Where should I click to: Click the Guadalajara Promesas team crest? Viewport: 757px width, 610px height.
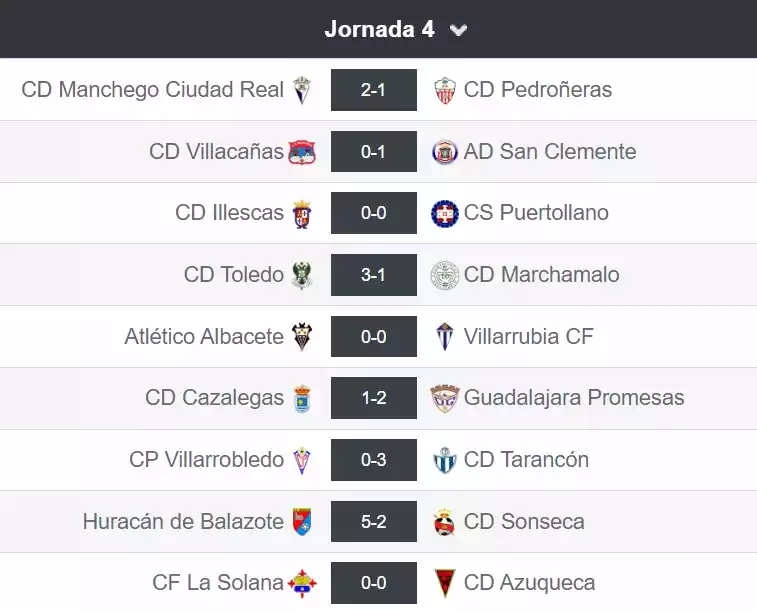tap(445, 398)
